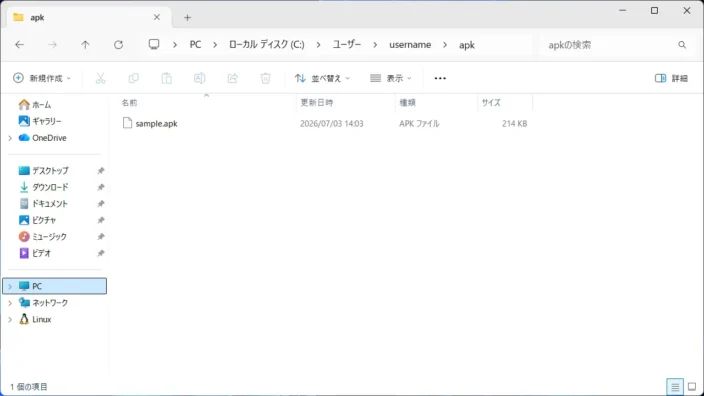This screenshot has height=396, width=704.
Task: Go forward with the right arrow
Action: 53,44
